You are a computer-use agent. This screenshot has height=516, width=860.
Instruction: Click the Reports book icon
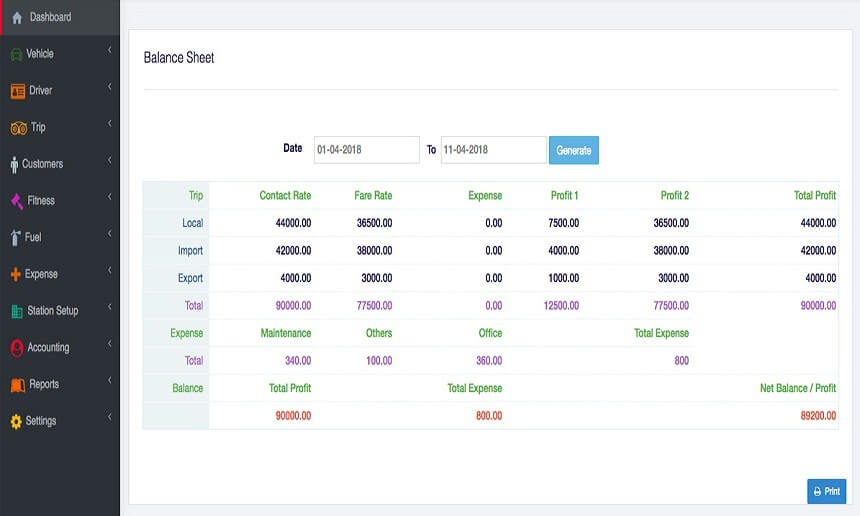pyautogui.click(x=18, y=385)
